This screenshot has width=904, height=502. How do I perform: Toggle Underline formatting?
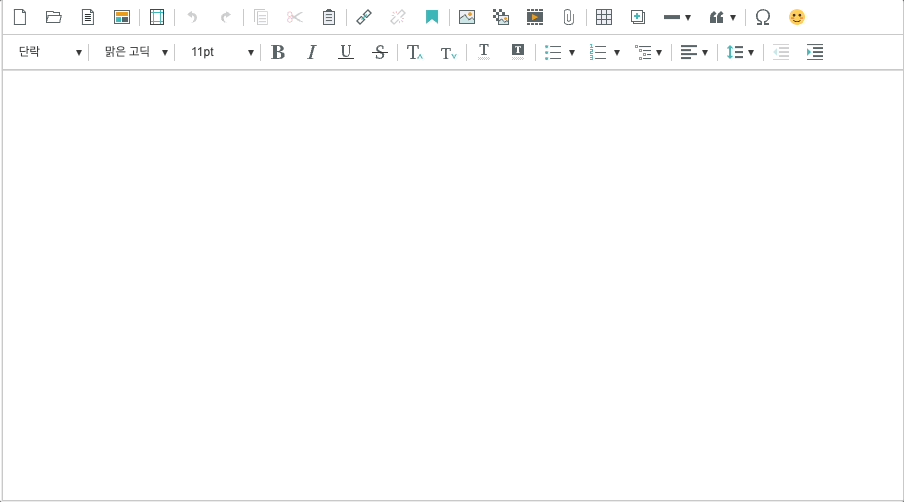[345, 52]
